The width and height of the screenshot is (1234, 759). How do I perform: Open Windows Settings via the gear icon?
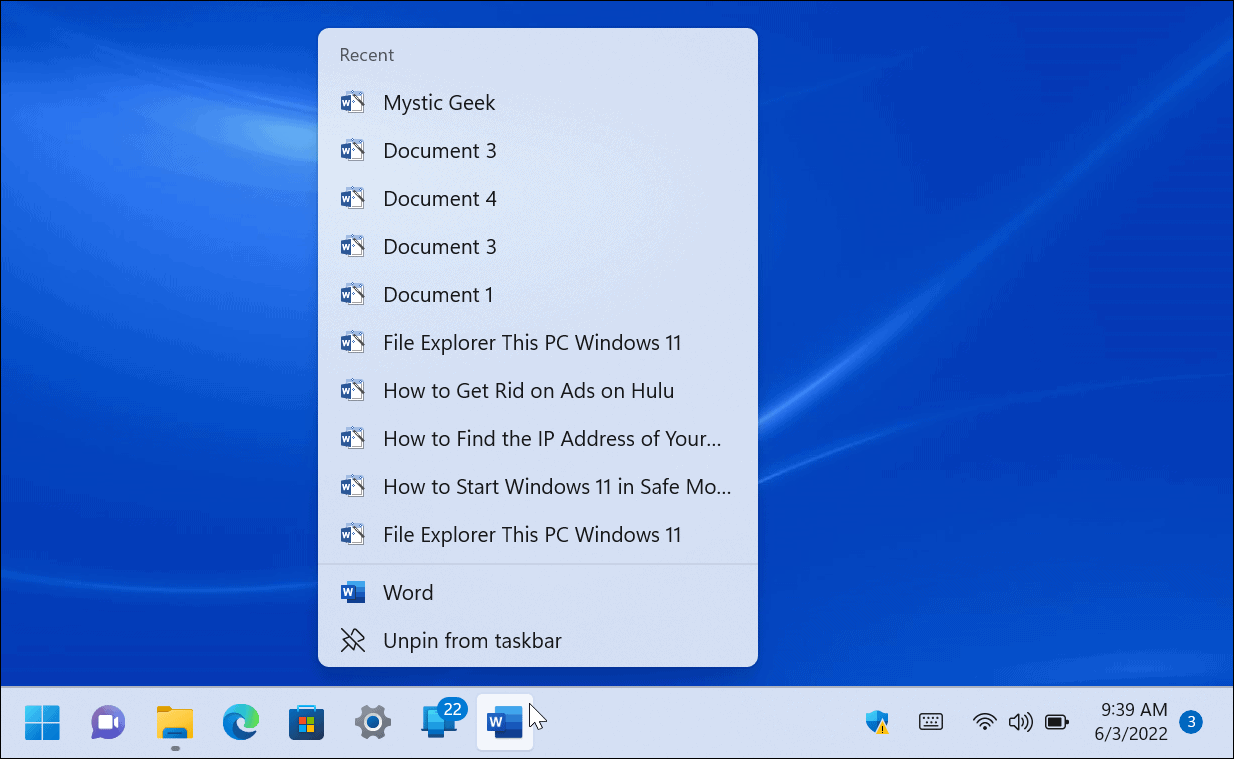(x=372, y=722)
